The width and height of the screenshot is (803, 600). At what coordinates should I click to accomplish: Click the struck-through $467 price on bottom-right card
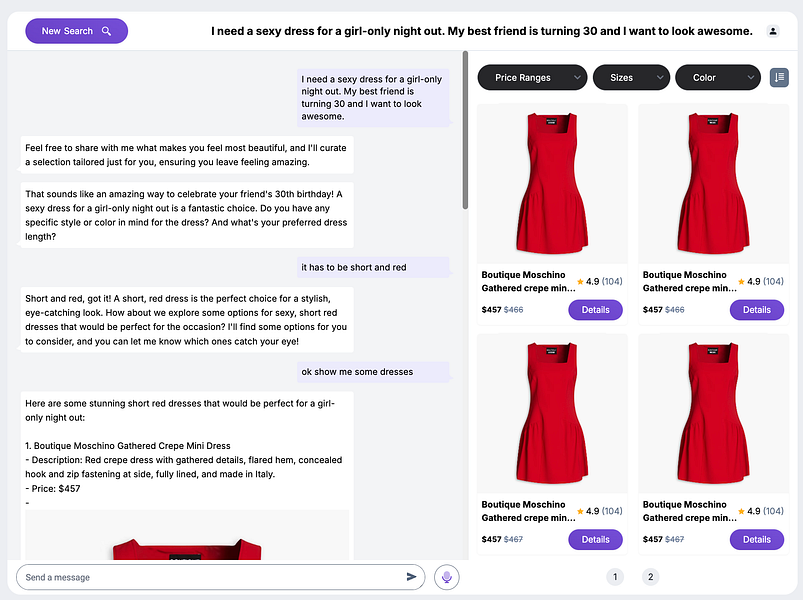(674, 540)
